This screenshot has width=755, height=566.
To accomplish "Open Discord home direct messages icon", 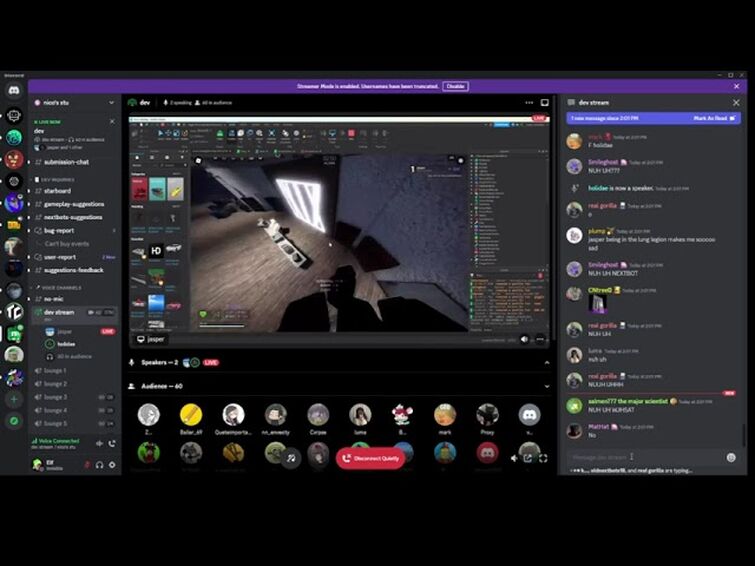I will point(14,91).
